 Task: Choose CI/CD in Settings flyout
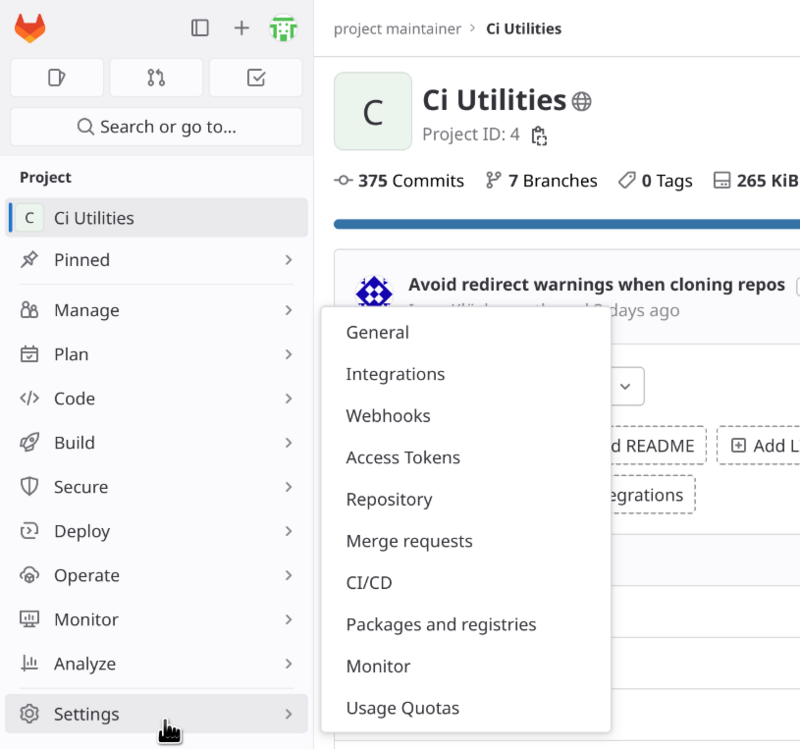coord(369,583)
